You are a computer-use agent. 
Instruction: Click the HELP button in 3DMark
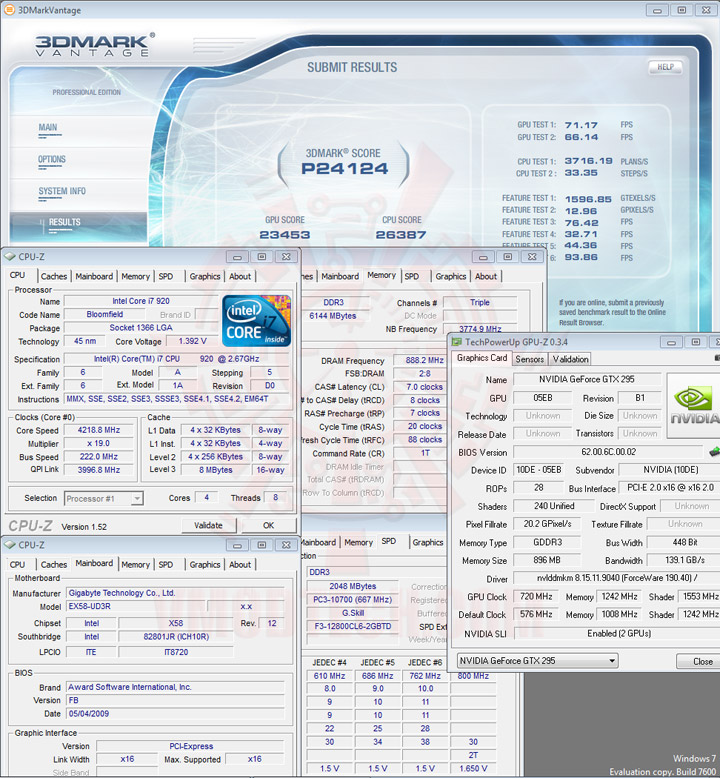coord(665,67)
